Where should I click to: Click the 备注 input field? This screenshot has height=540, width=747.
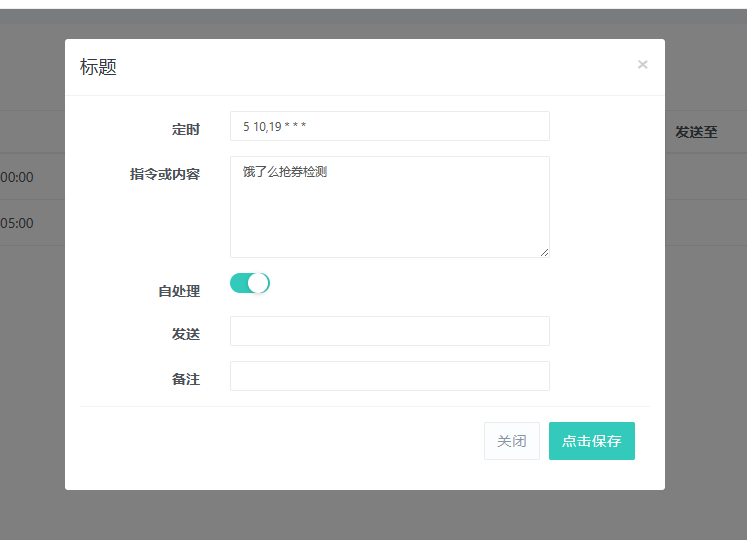390,376
